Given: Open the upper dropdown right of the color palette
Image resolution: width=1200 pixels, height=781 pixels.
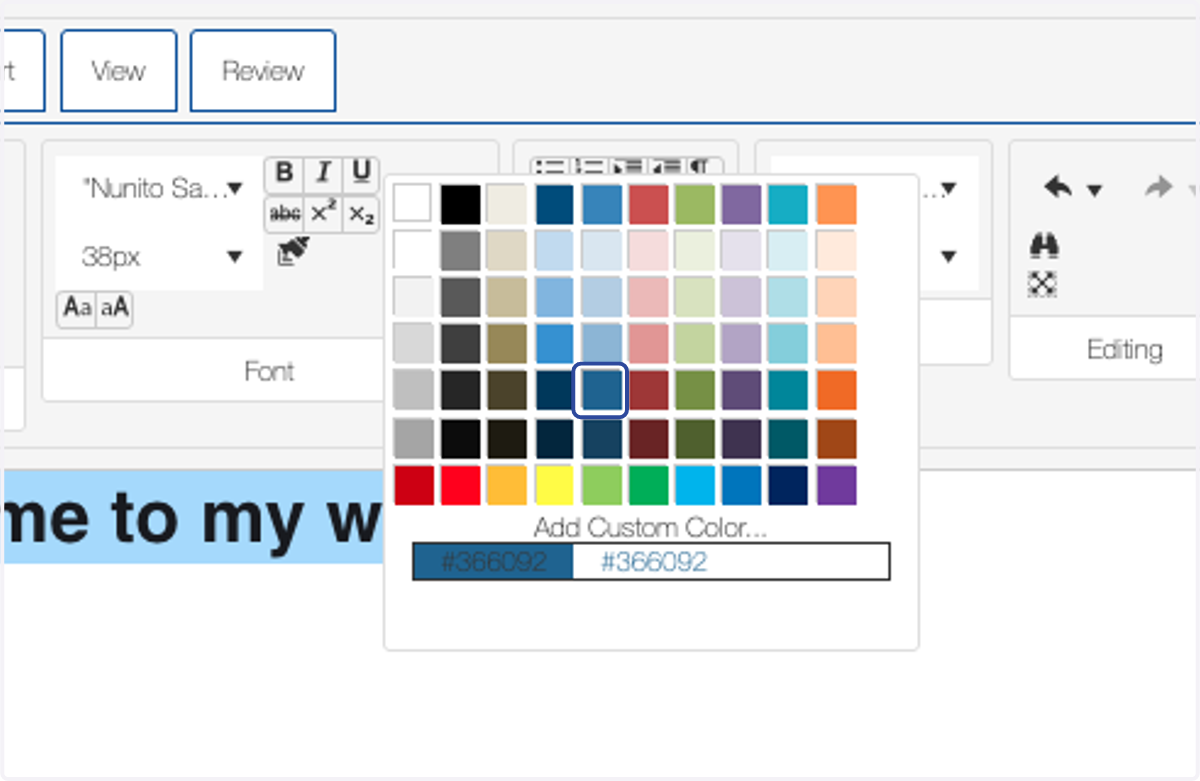Looking at the screenshot, I should click(948, 188).
